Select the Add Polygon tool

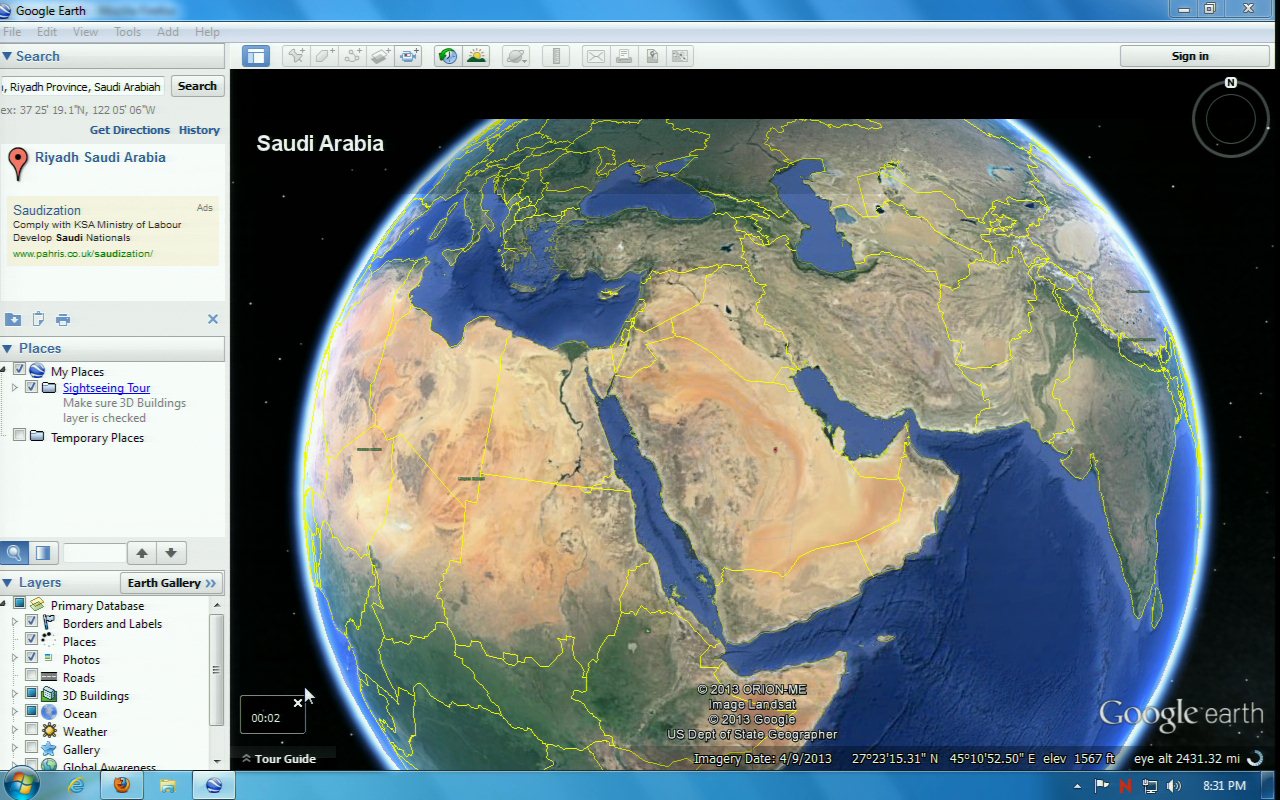pos(324,56)
